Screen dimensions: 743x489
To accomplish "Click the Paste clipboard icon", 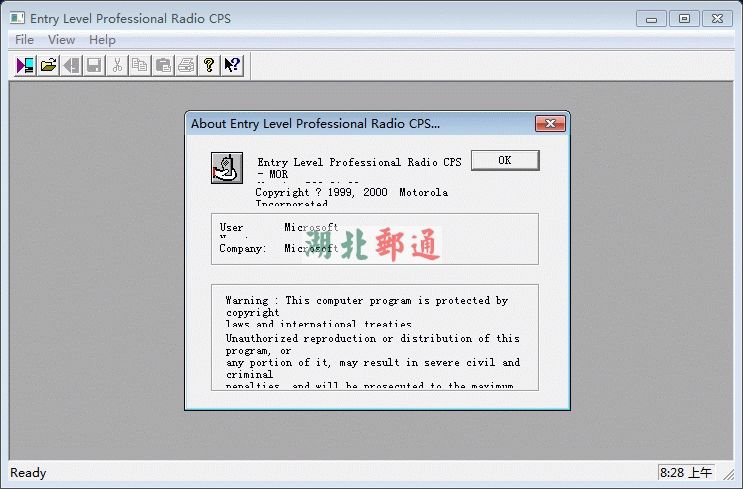I will pyautogui.click(x=163, y=65).
